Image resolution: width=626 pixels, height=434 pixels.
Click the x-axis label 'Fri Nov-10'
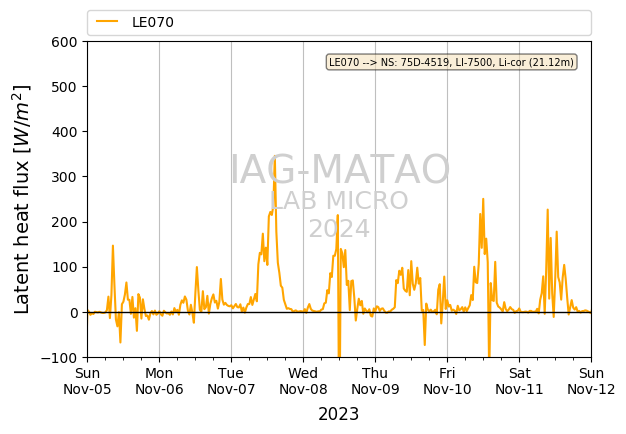coord(447,381)
